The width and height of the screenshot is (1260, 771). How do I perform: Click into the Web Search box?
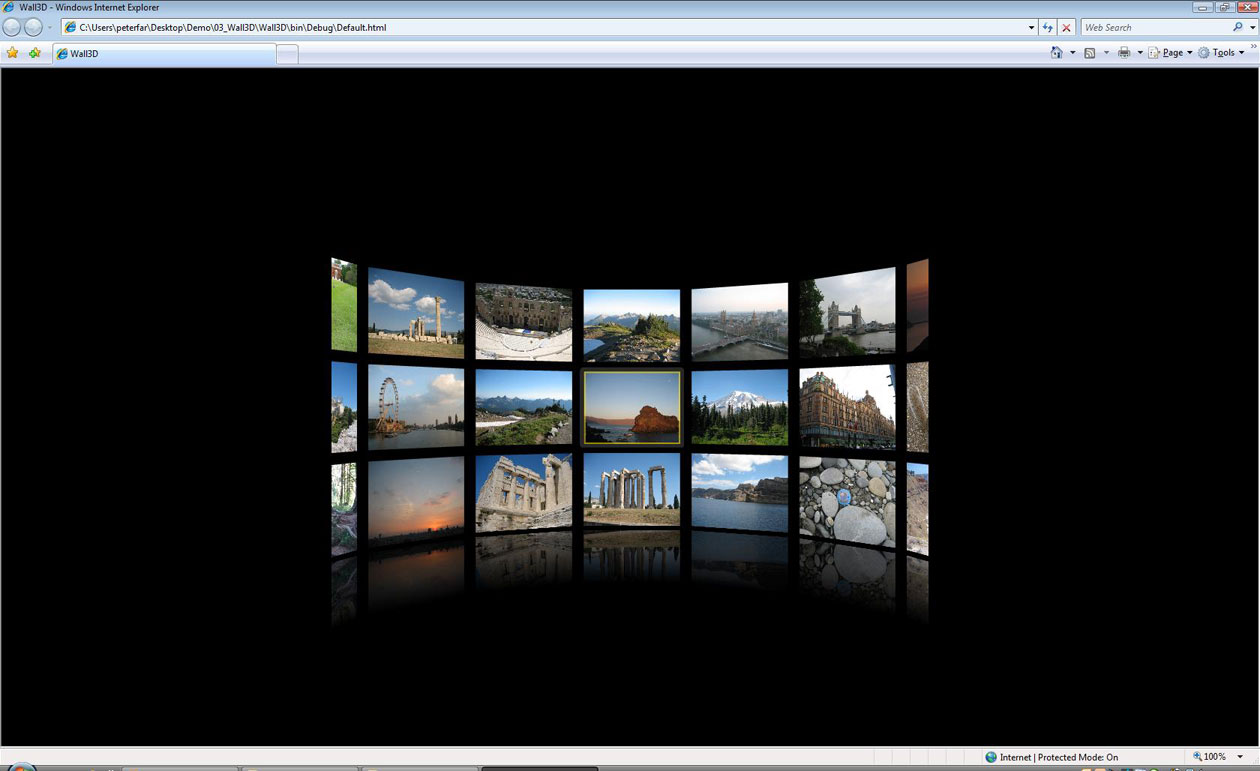(x=1154, y=28)
